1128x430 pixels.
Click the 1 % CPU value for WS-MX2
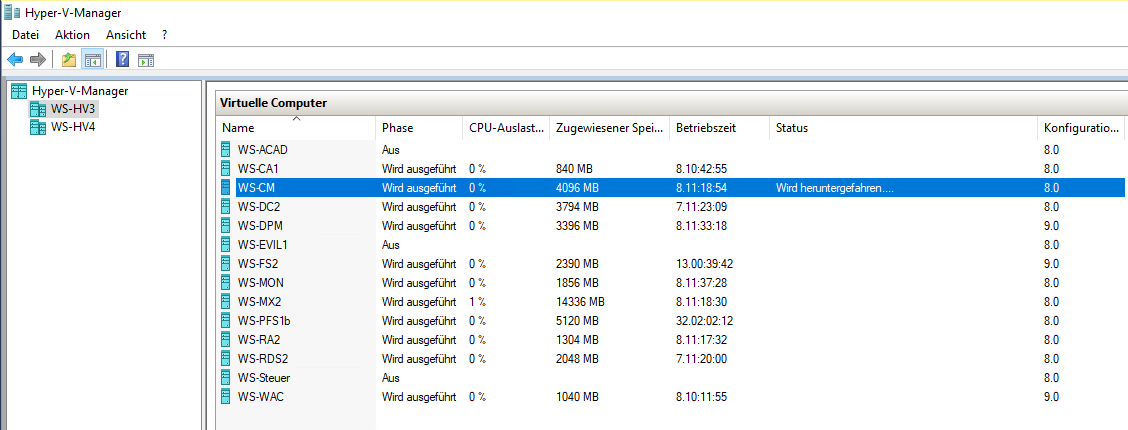point(478,301)
